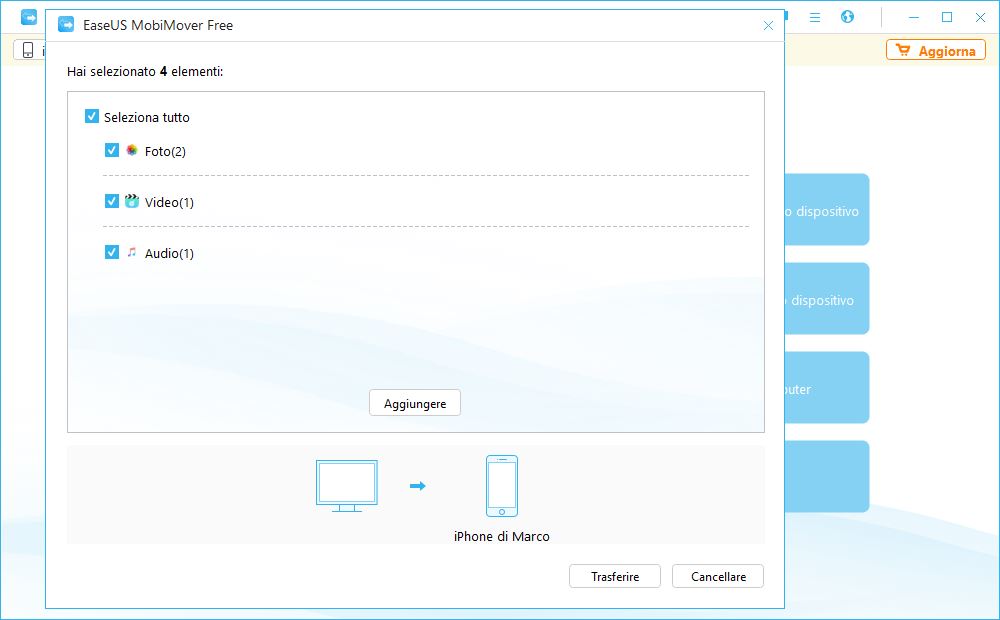The image size is (1000, 620).
Task: Minimize the main MobiMover window
Action: pos(914,17)
